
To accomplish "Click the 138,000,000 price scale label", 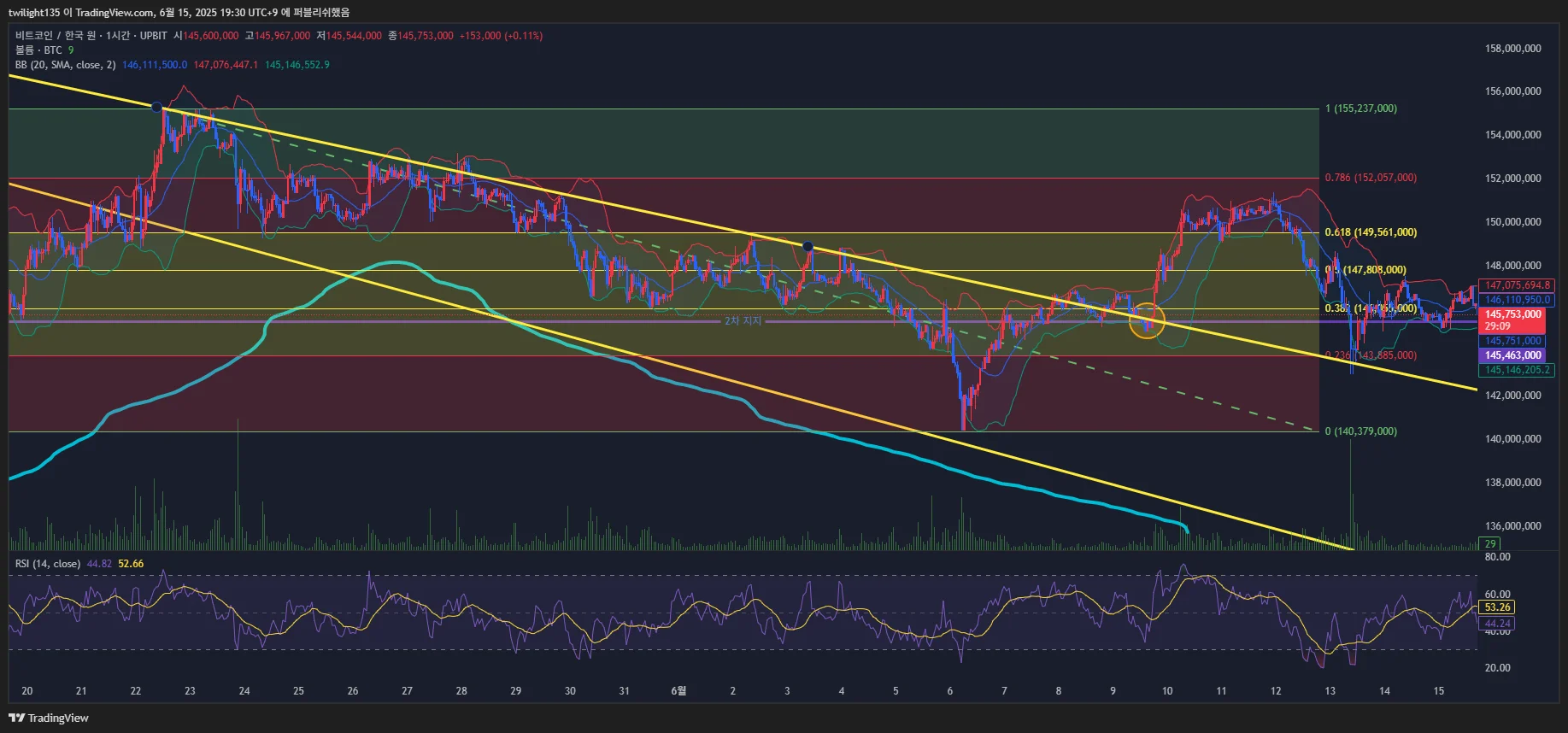I will click(x=1513, y=483).
